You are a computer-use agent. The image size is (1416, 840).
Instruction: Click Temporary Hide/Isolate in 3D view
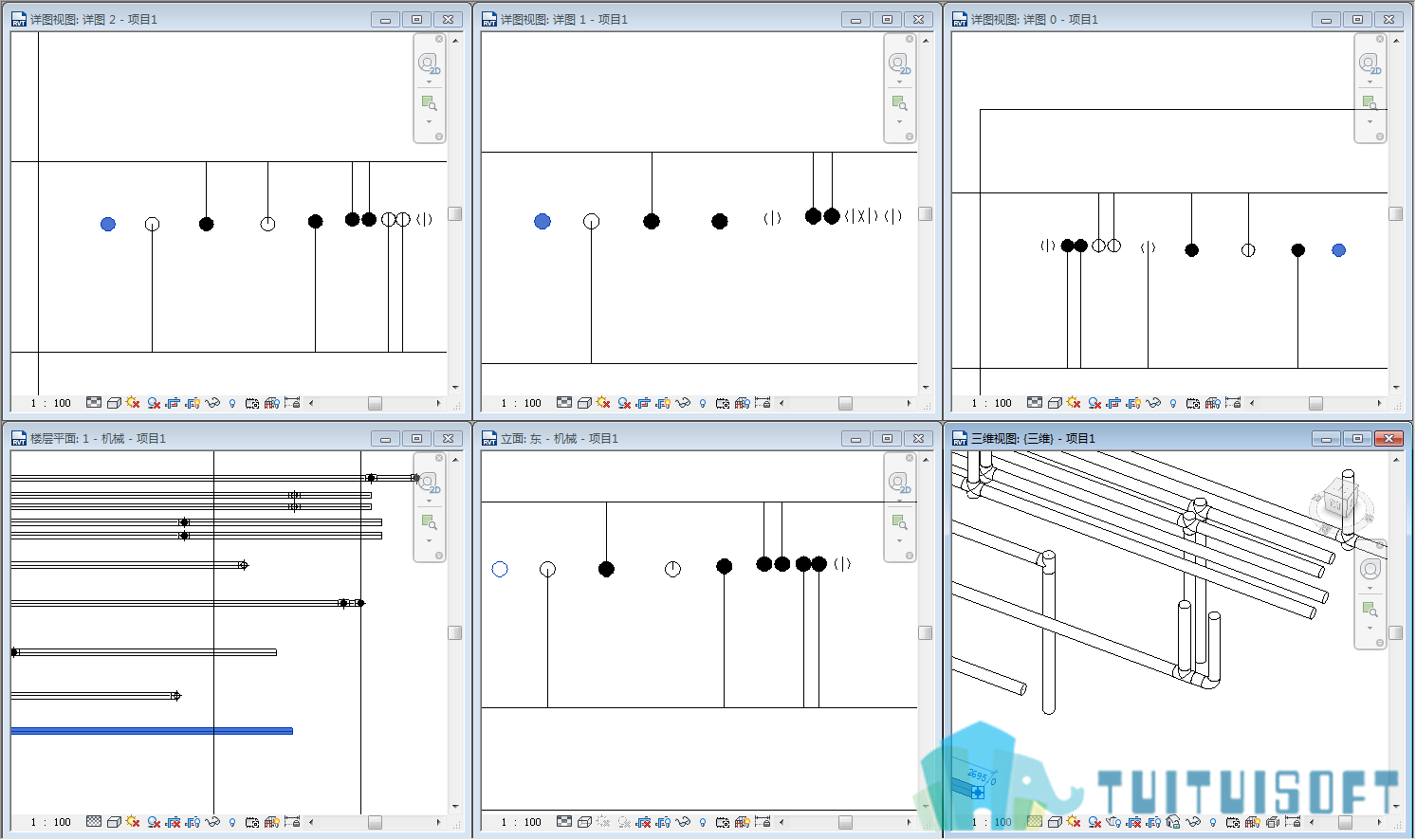pyautogui.click(x=1193, y=822)
